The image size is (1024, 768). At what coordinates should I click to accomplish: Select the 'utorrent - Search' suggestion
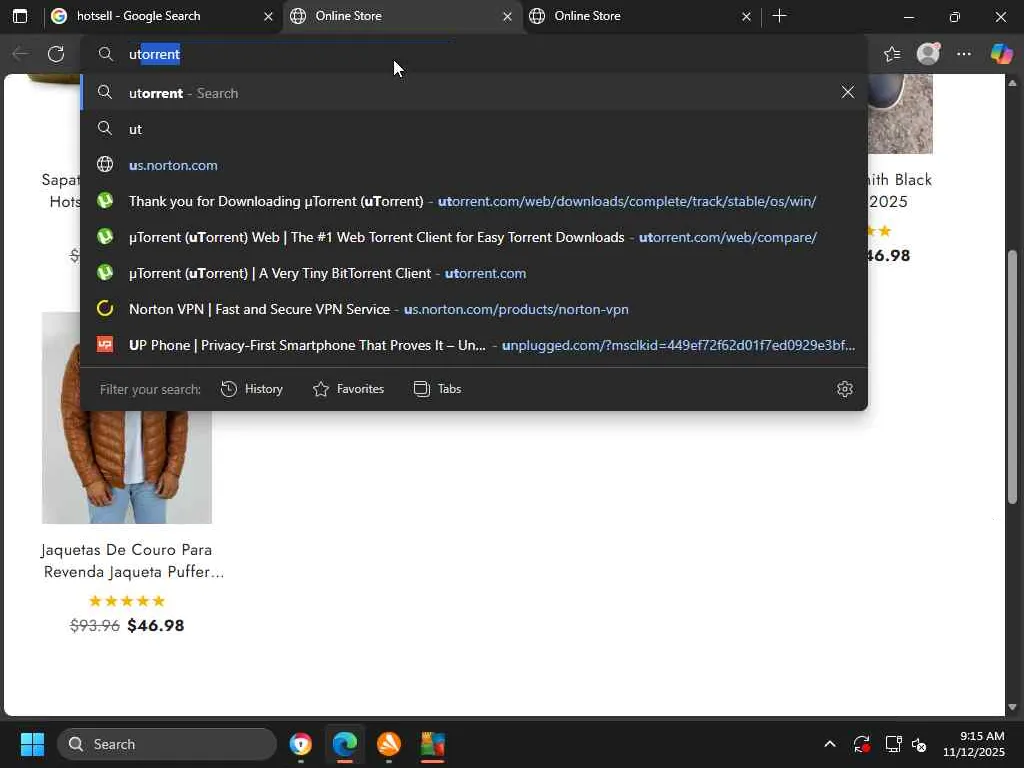pyautogui.click(x=457, y=93)
